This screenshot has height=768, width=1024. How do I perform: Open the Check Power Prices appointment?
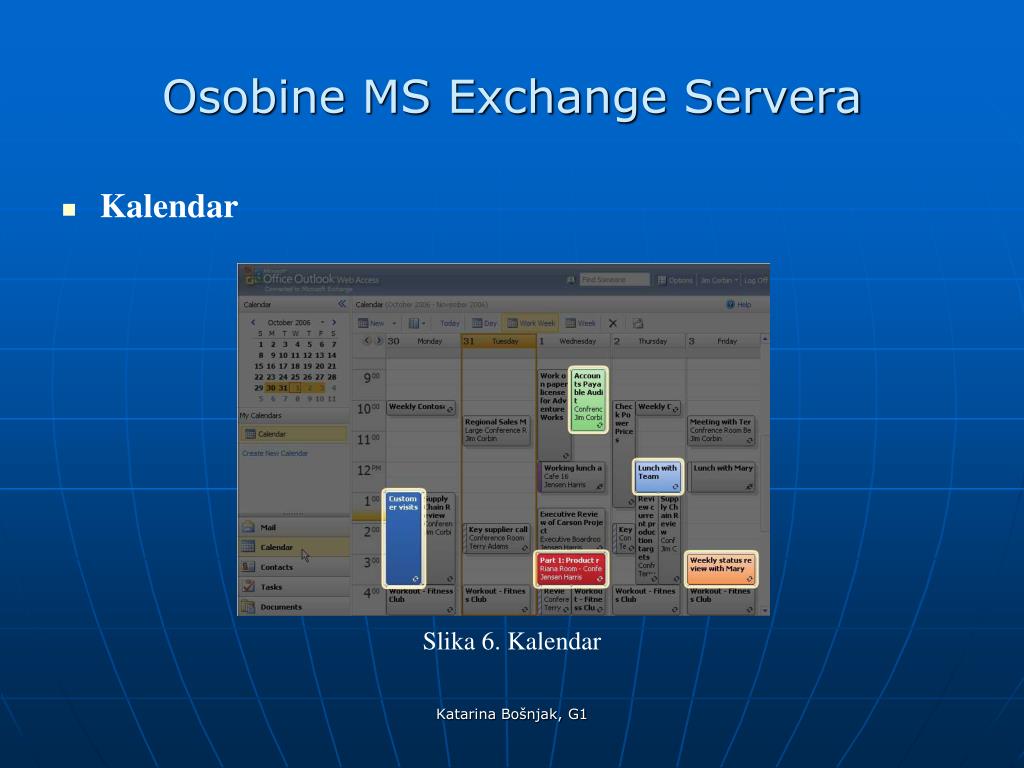click(x=624, y=453)
